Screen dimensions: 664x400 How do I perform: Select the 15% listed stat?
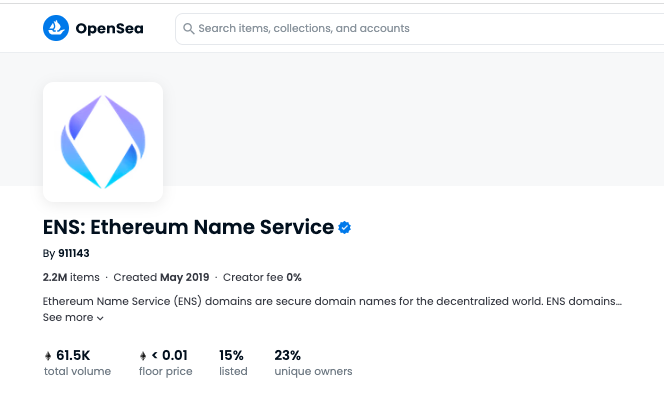click(233, 363)
